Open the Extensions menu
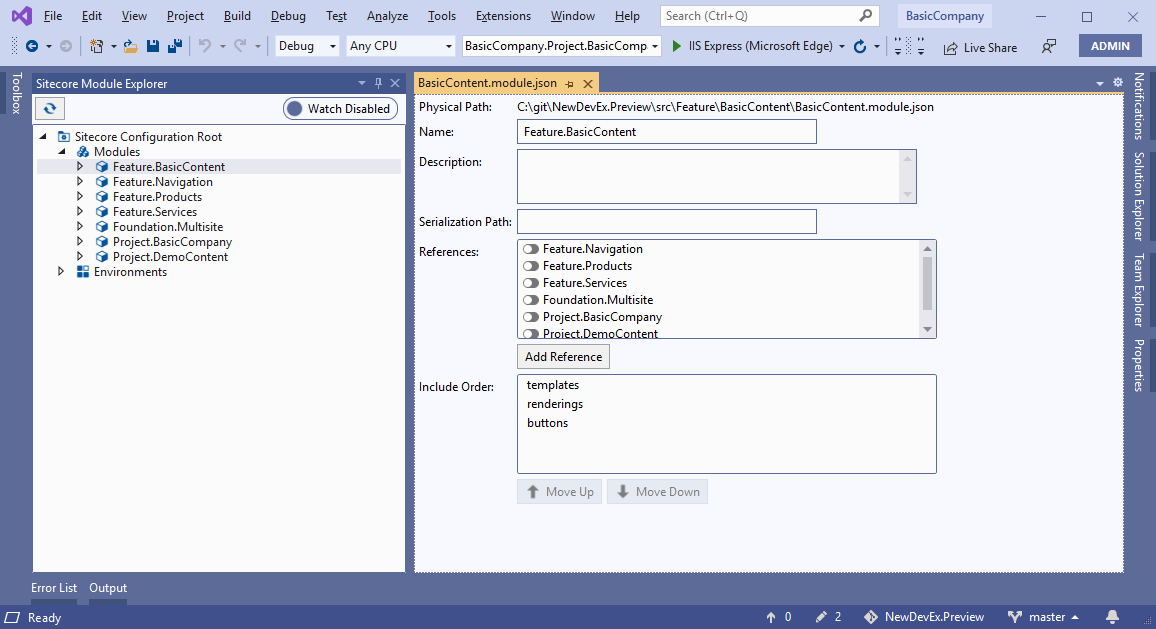 click(503, 15)
